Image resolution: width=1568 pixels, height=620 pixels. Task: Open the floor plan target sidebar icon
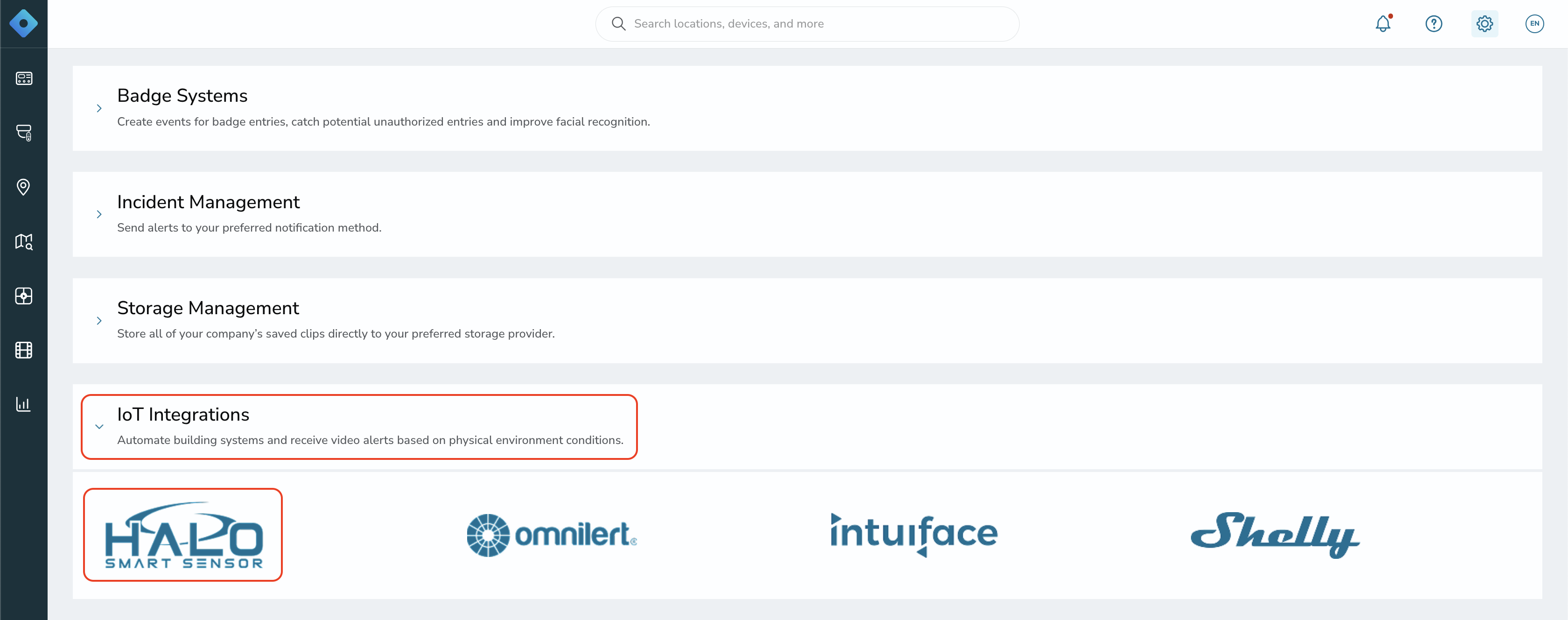pyautogui.click(x=24, y=296)
